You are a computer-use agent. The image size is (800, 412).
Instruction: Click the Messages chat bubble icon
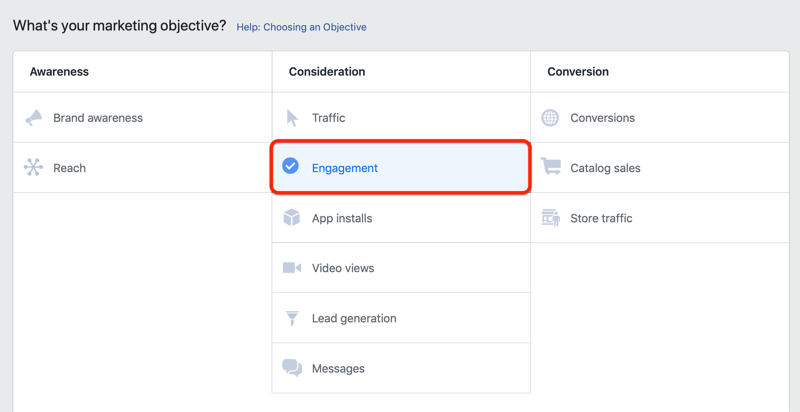292,368
